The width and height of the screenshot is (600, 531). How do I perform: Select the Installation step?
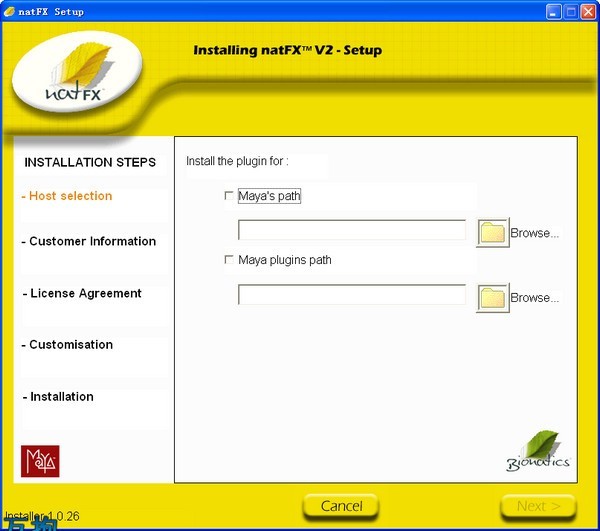click(x=58, y=397)
